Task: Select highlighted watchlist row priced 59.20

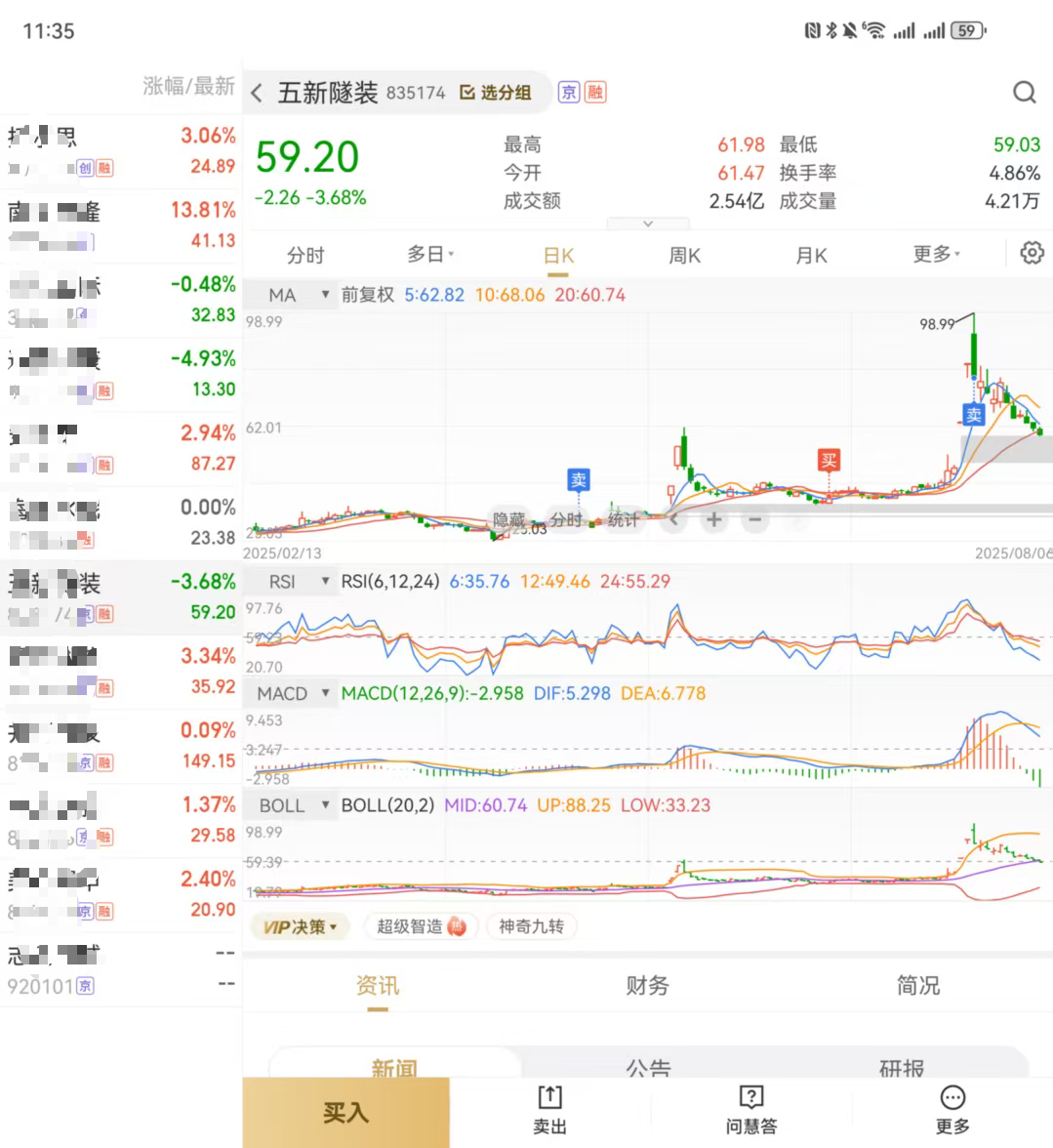Action: pos(121,597)
